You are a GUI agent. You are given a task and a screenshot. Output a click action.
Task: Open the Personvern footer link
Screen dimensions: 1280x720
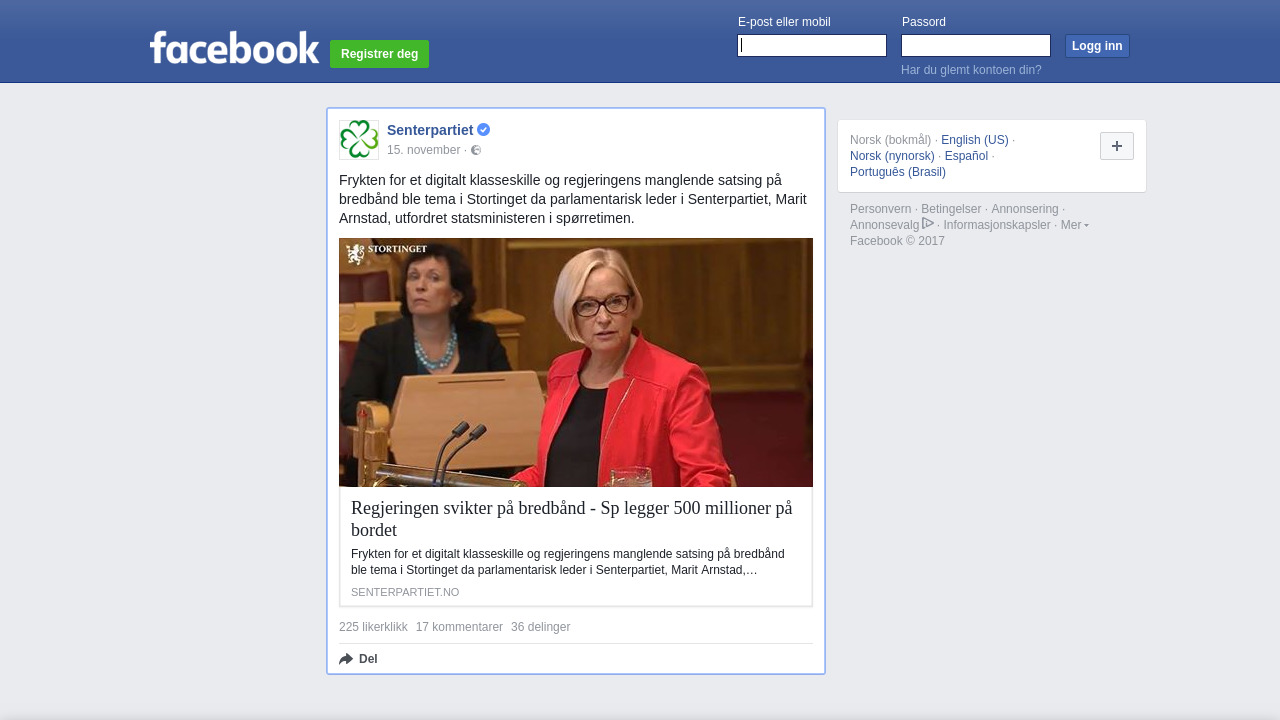(x=881, y=209)
